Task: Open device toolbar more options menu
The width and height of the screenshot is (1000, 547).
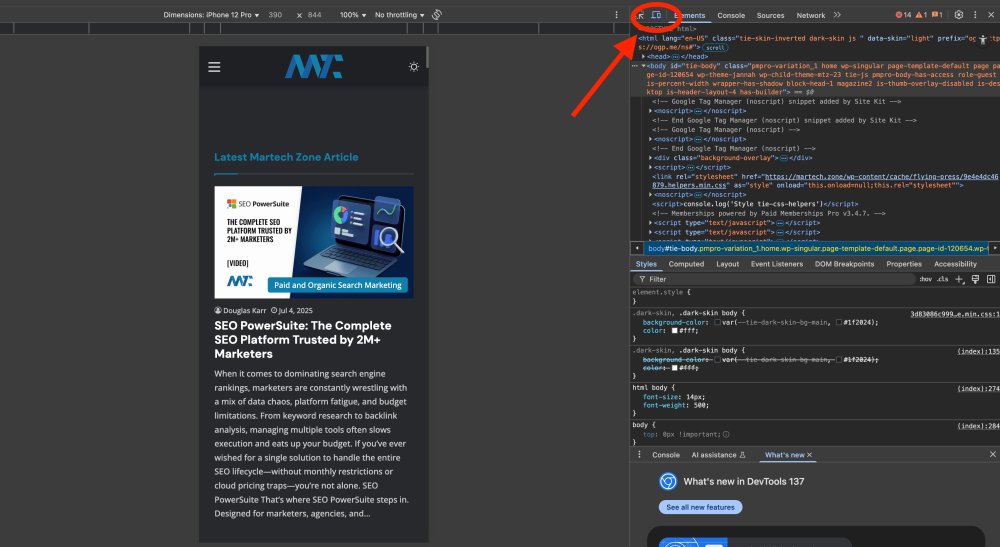Action: [x=616, y=15]
